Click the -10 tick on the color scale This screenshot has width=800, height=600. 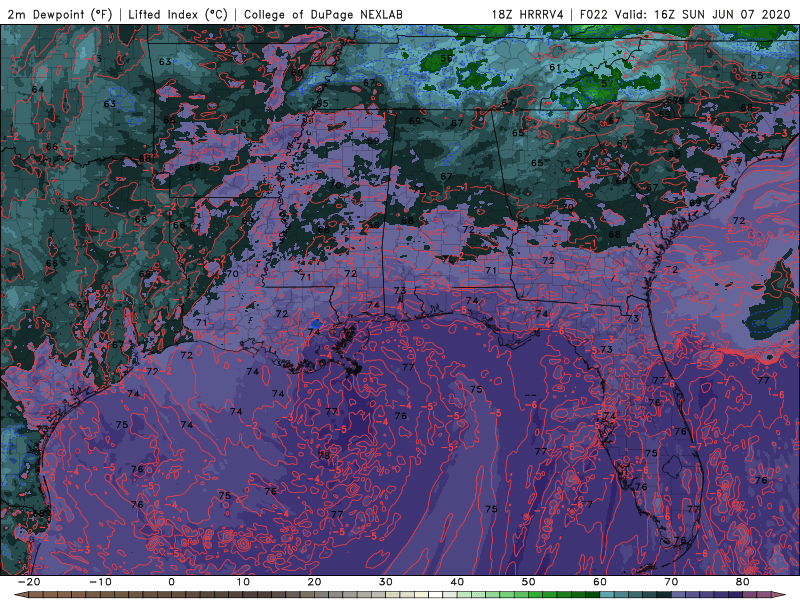tap(100, 582)
